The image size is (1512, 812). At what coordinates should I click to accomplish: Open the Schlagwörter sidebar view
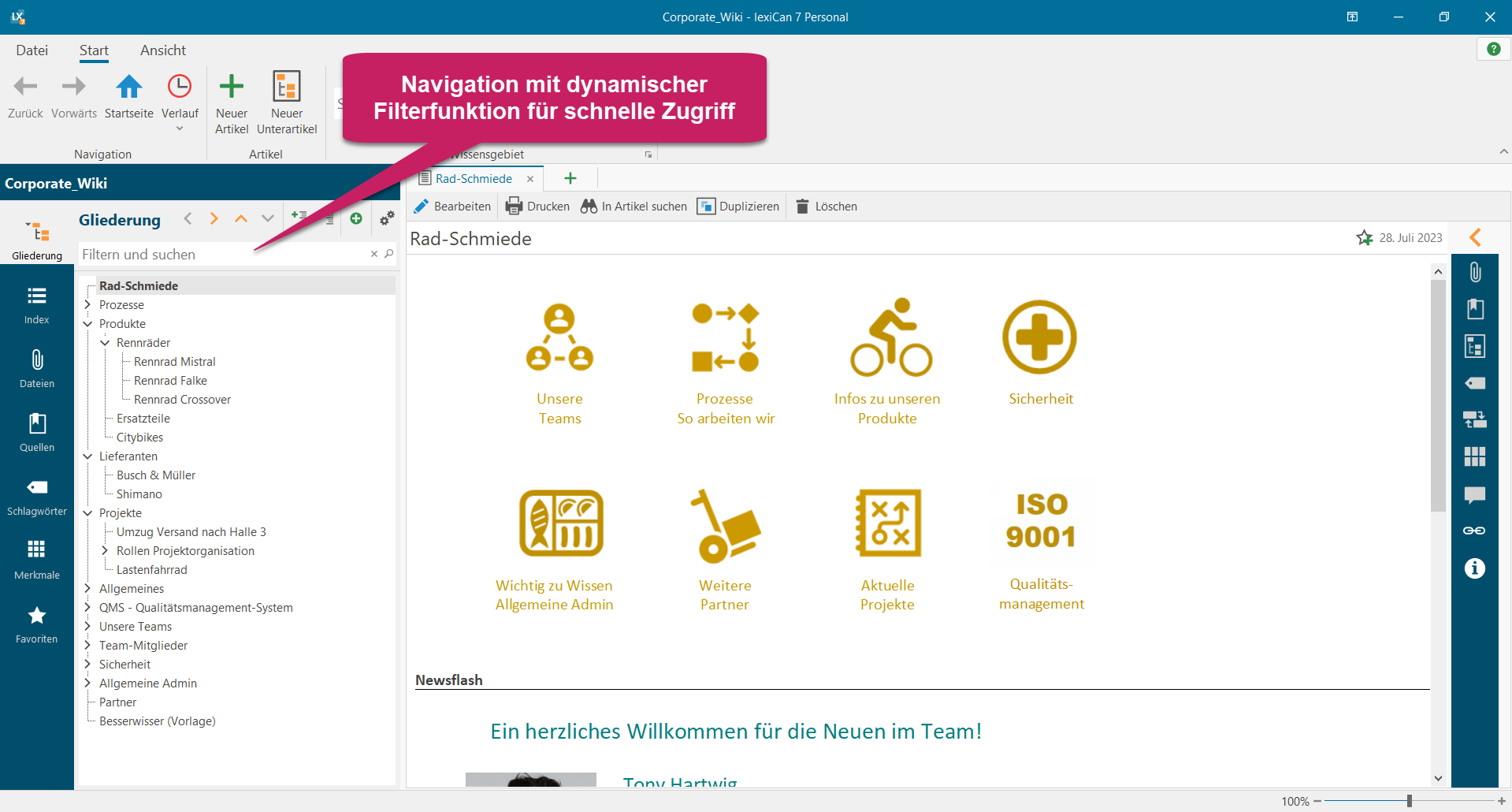click(x=37, y=496)
